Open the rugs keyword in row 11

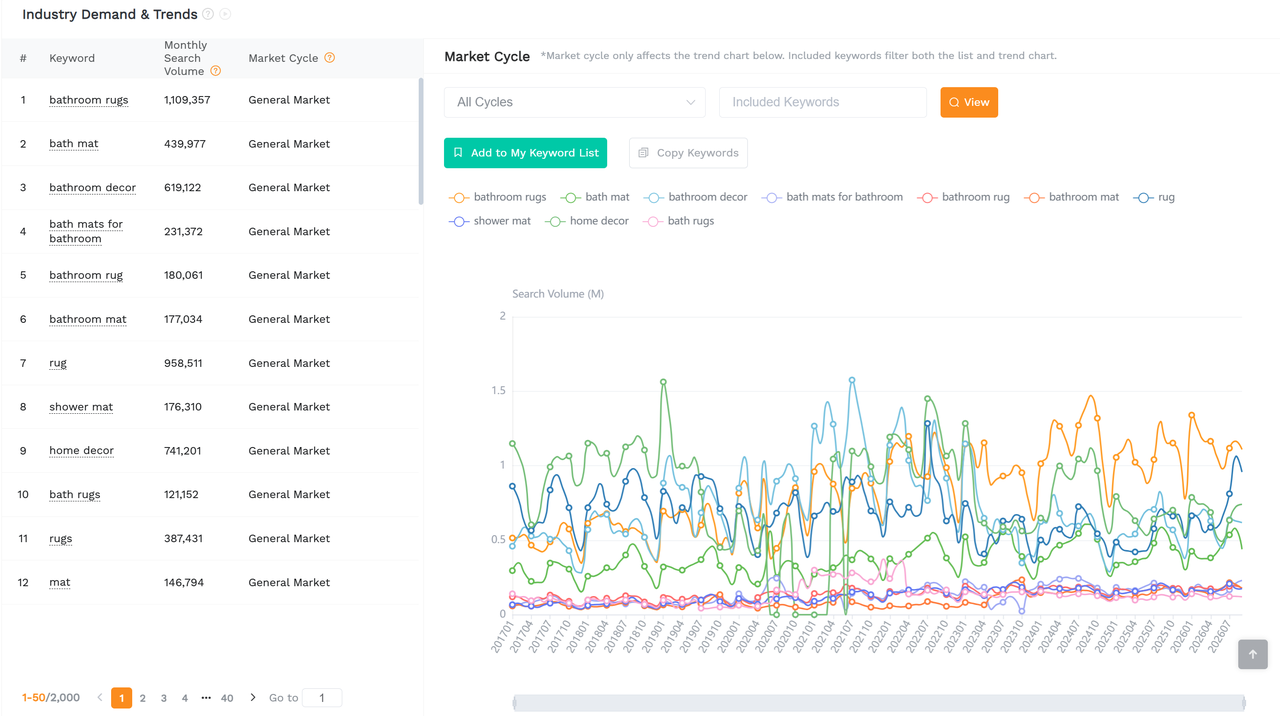point(61,539)
